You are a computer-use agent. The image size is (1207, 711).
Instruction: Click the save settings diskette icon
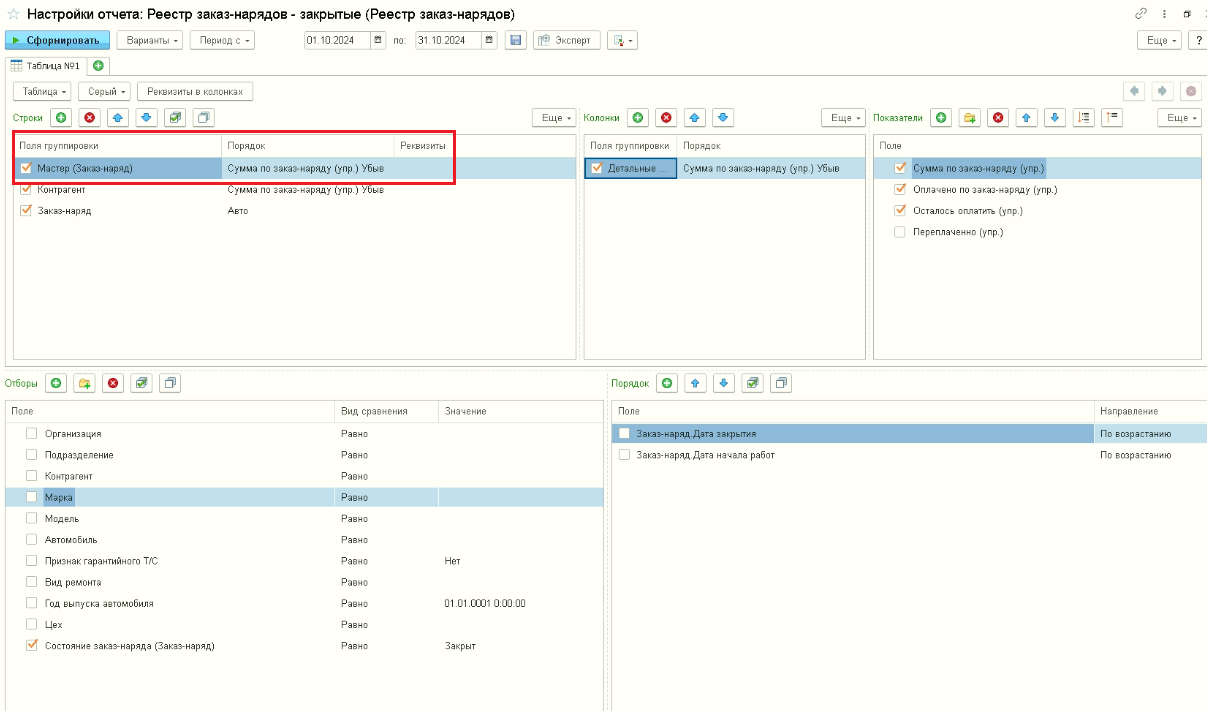516,40
